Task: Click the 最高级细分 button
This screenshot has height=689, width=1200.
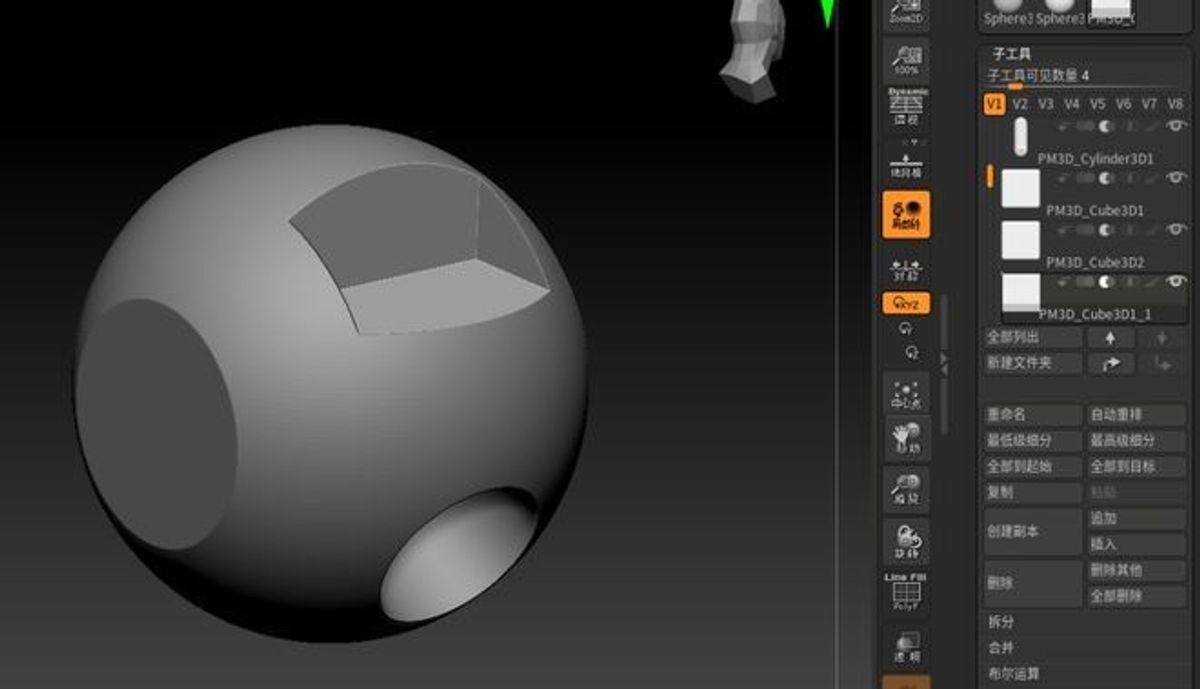Action: pos(1136,441)
